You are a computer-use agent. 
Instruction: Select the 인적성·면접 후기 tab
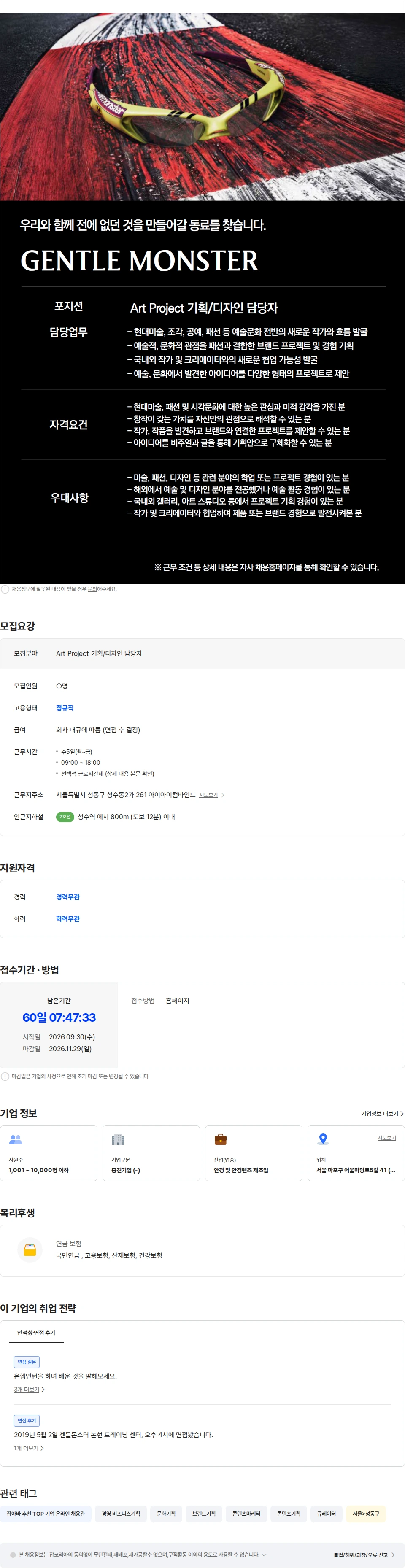[x=37, y=1333]
